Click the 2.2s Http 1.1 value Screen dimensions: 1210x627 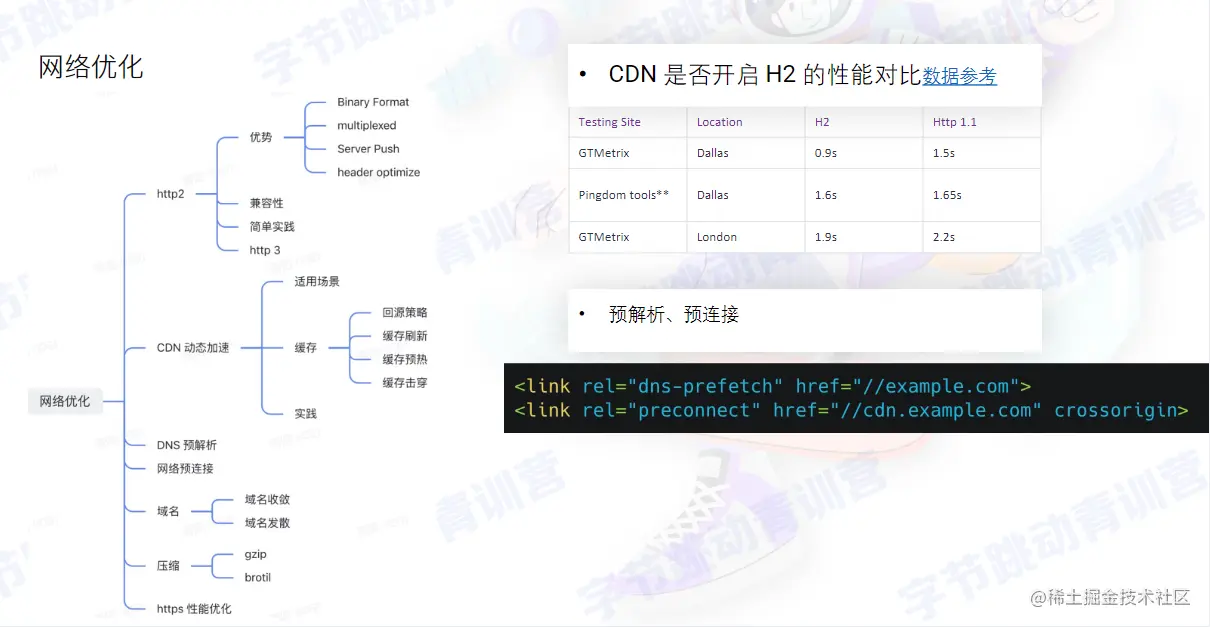click(x=944, y=237)
